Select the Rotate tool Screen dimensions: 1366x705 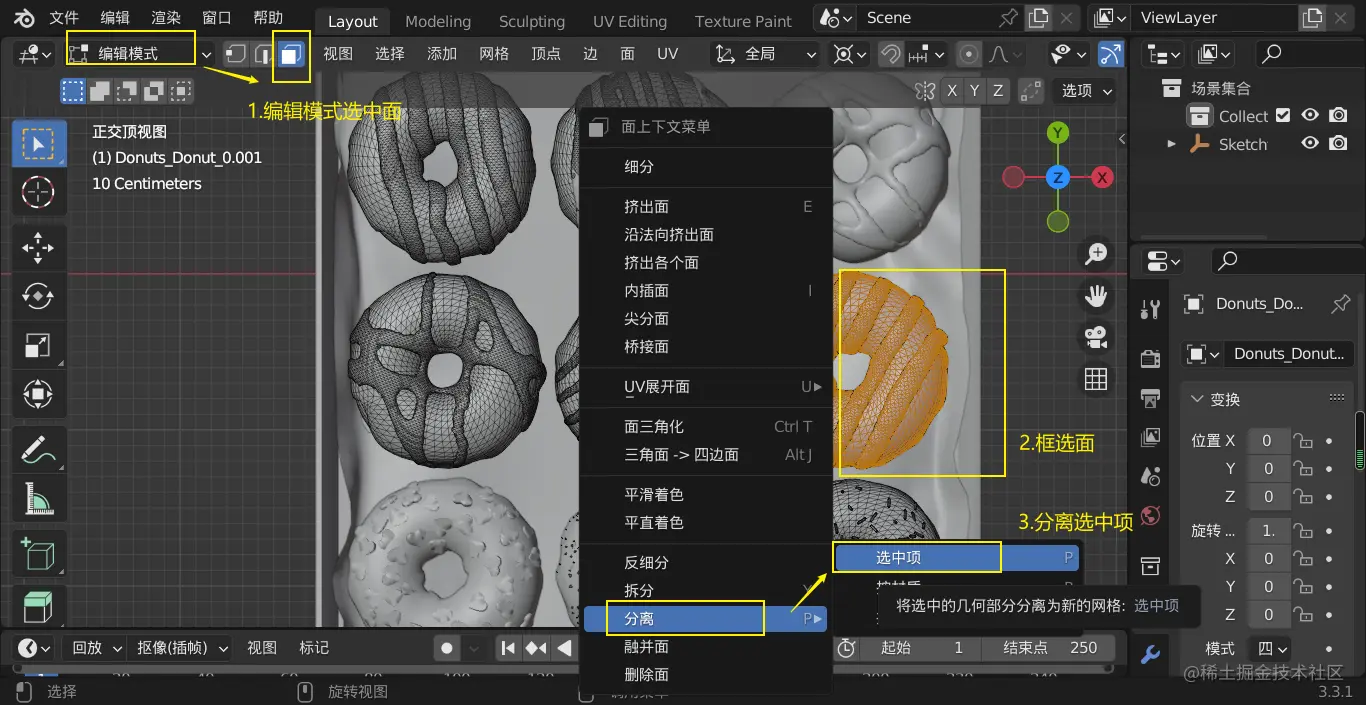point(39,296)
